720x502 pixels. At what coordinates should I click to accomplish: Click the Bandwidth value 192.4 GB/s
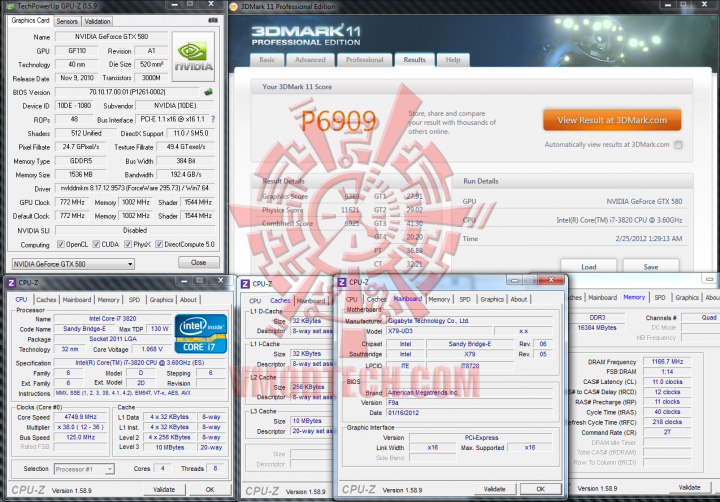(186, 175)
